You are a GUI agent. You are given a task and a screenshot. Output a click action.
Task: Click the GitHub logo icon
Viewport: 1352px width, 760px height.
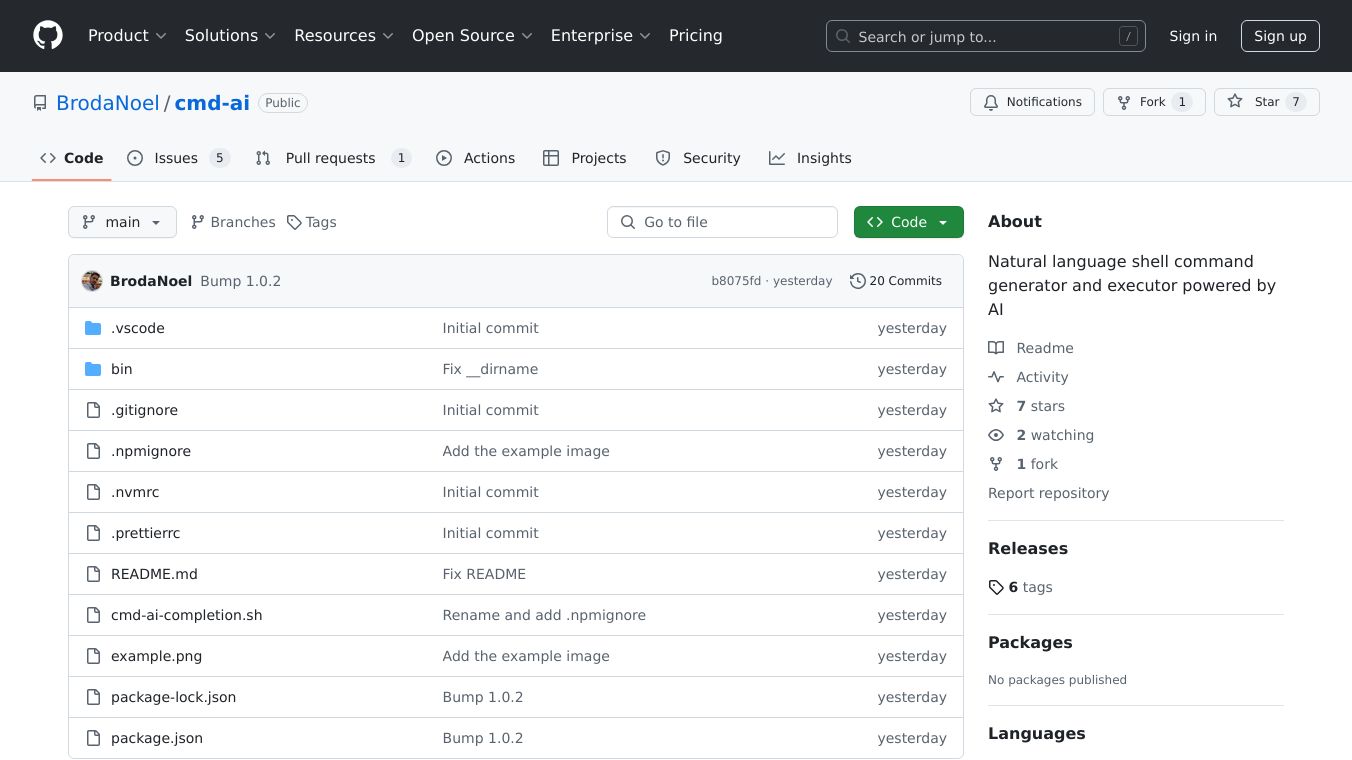[x=48, y=36]
